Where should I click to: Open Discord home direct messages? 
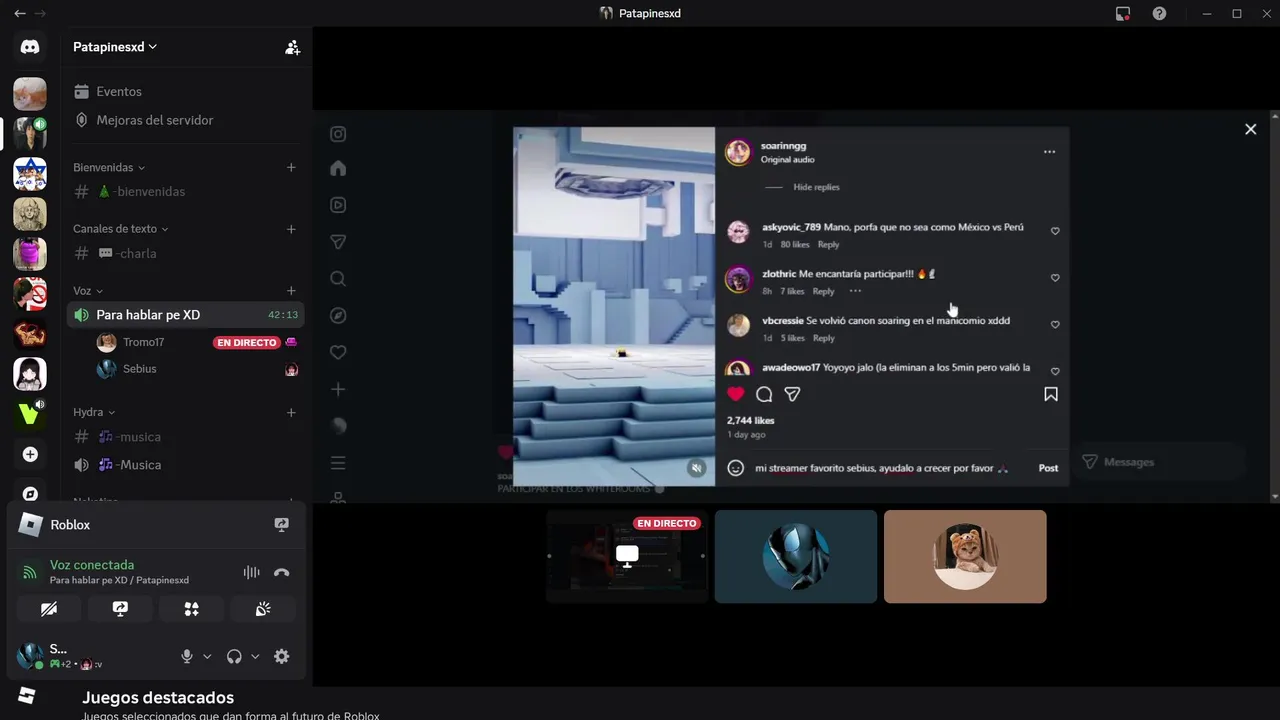[30, 47]
